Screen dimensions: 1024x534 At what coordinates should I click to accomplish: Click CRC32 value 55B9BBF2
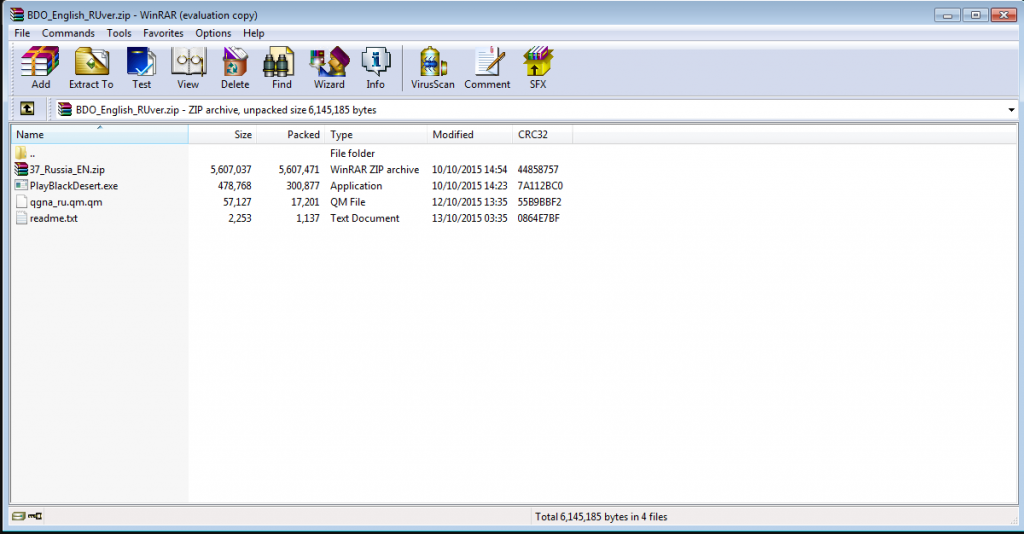(539, 202)
